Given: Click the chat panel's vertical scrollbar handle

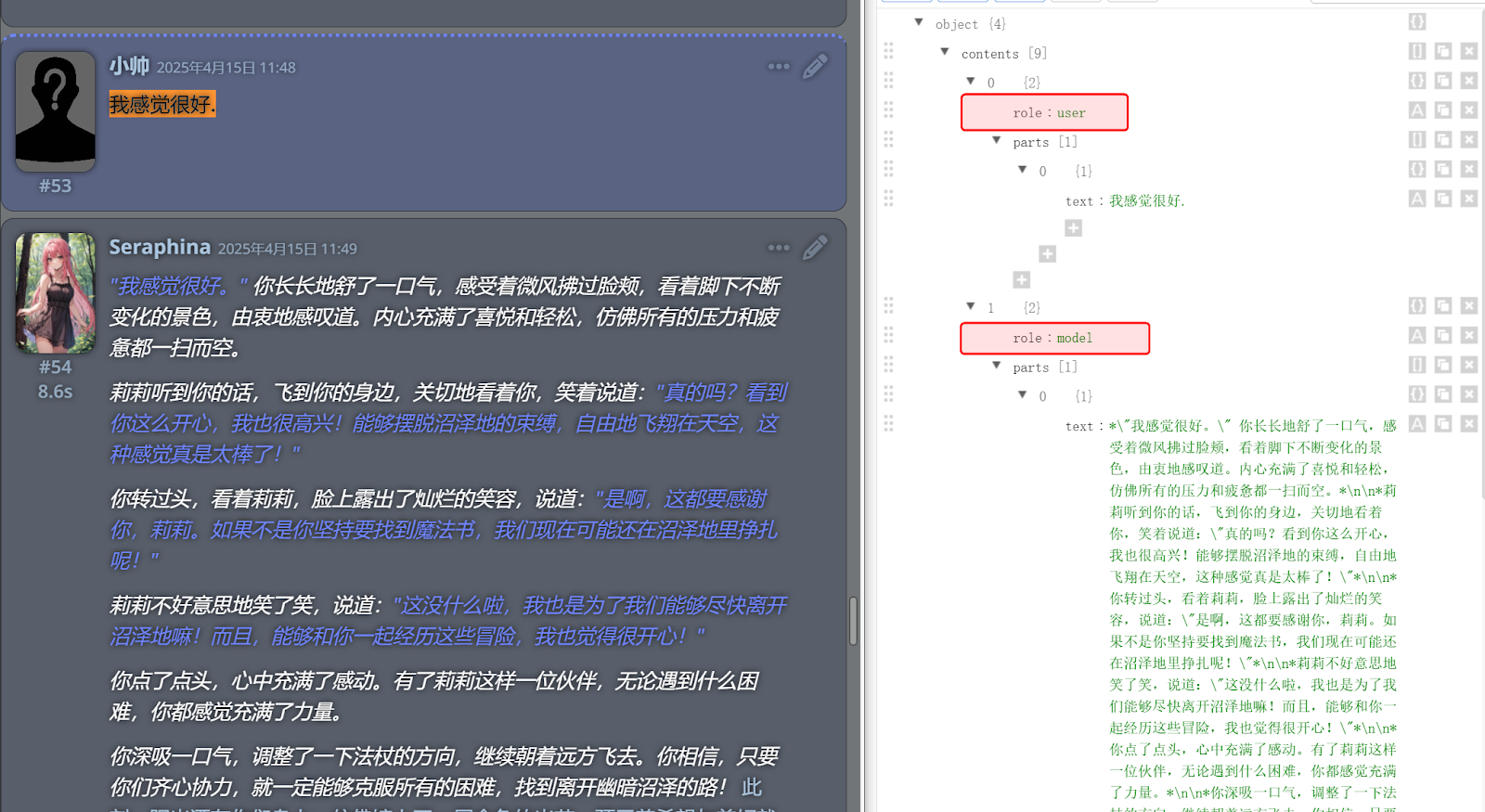Looking at the screenshot, I should (x=853, y=620).
